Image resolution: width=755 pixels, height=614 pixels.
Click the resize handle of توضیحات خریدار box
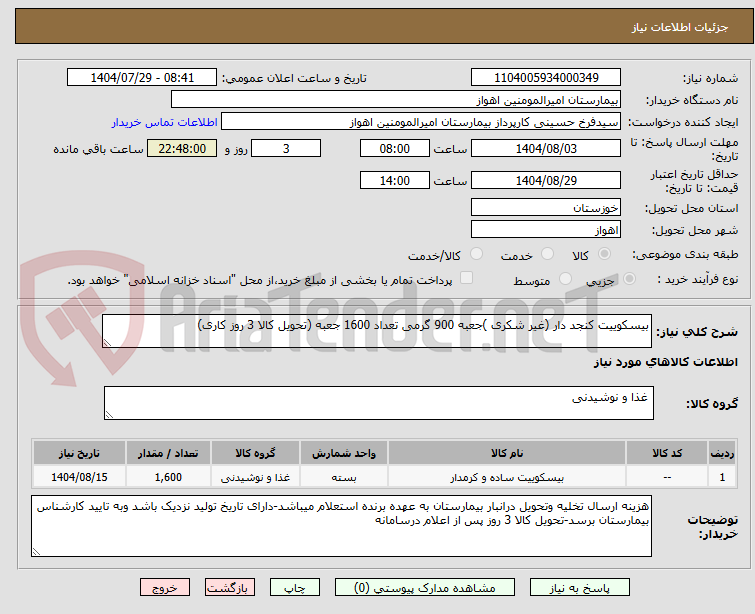pyautogui.click(x=36, y=552)
